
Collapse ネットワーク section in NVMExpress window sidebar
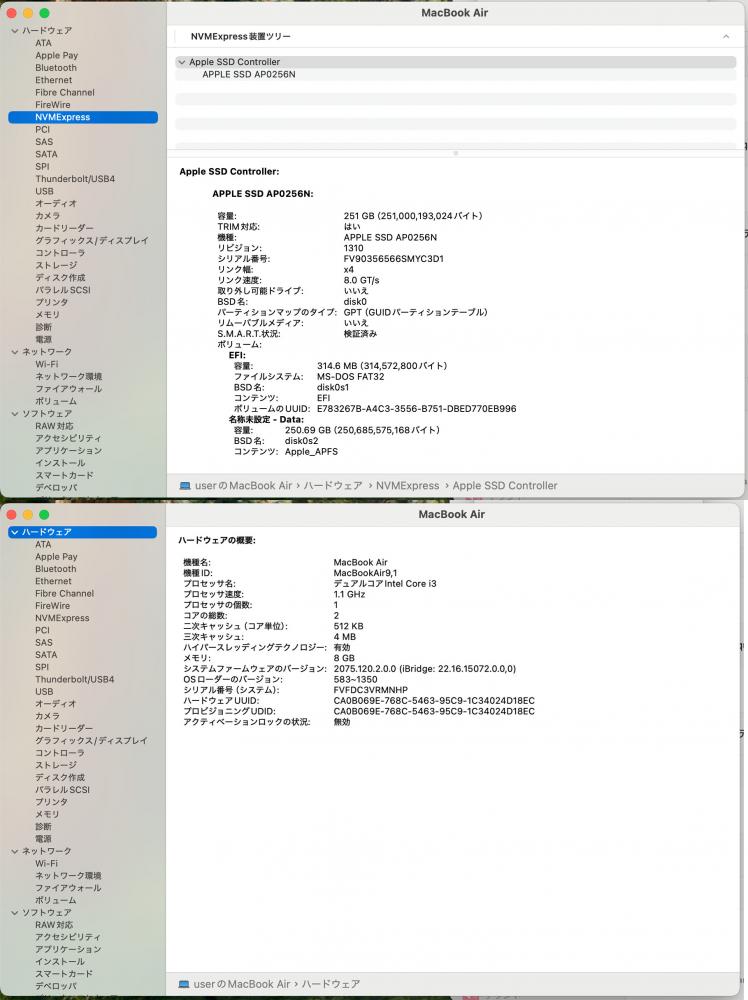tap(15, 352)
